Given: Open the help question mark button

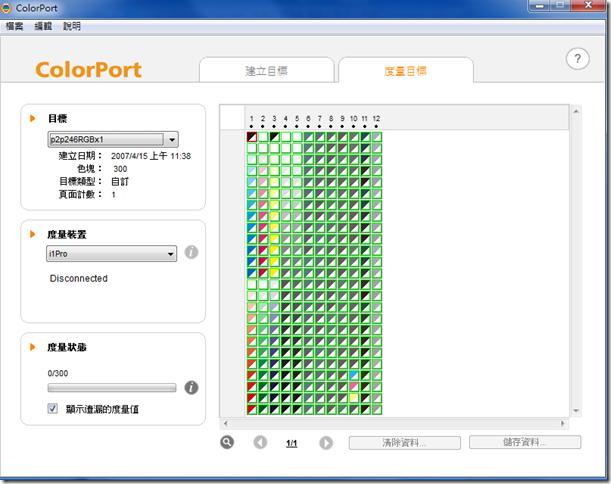Looking at the screenshot, I should [577, 59].
